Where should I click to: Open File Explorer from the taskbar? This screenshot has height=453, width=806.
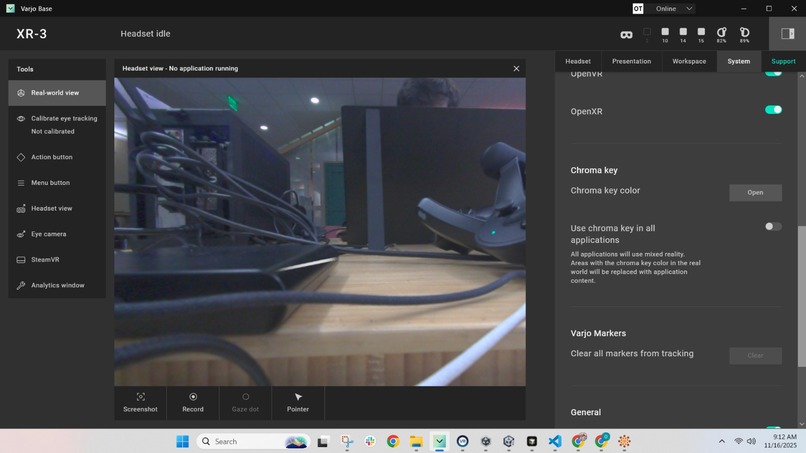tap(416, 441)
